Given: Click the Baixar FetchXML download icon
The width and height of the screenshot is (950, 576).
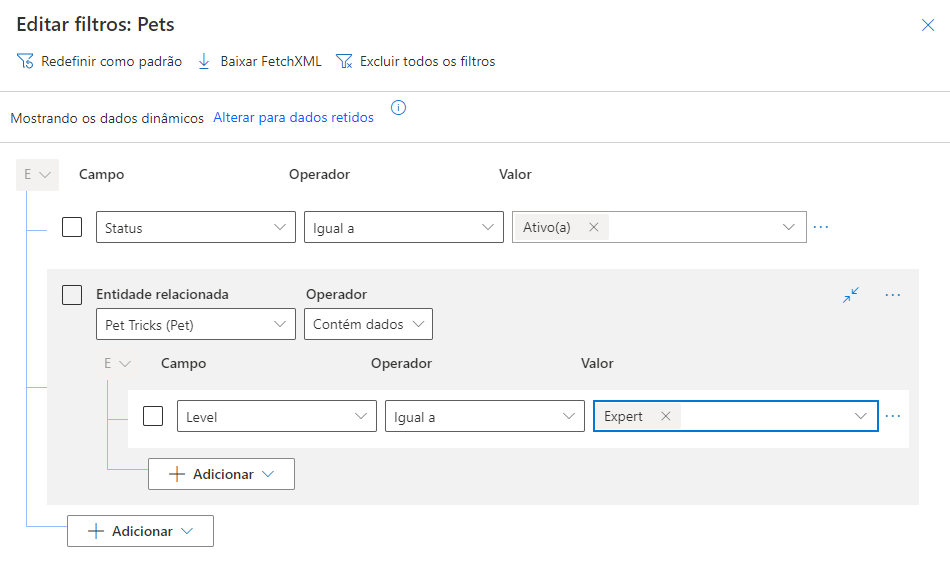Looking at the screenshot, I should [x=204, y=62].
